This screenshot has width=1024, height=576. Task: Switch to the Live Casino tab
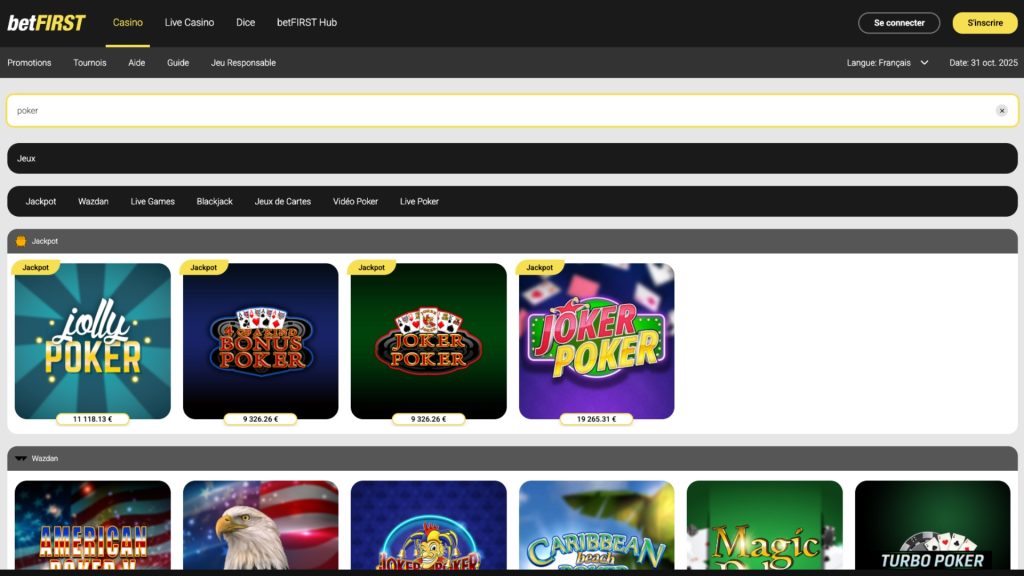pyautogui.click(x=189, y=22)
